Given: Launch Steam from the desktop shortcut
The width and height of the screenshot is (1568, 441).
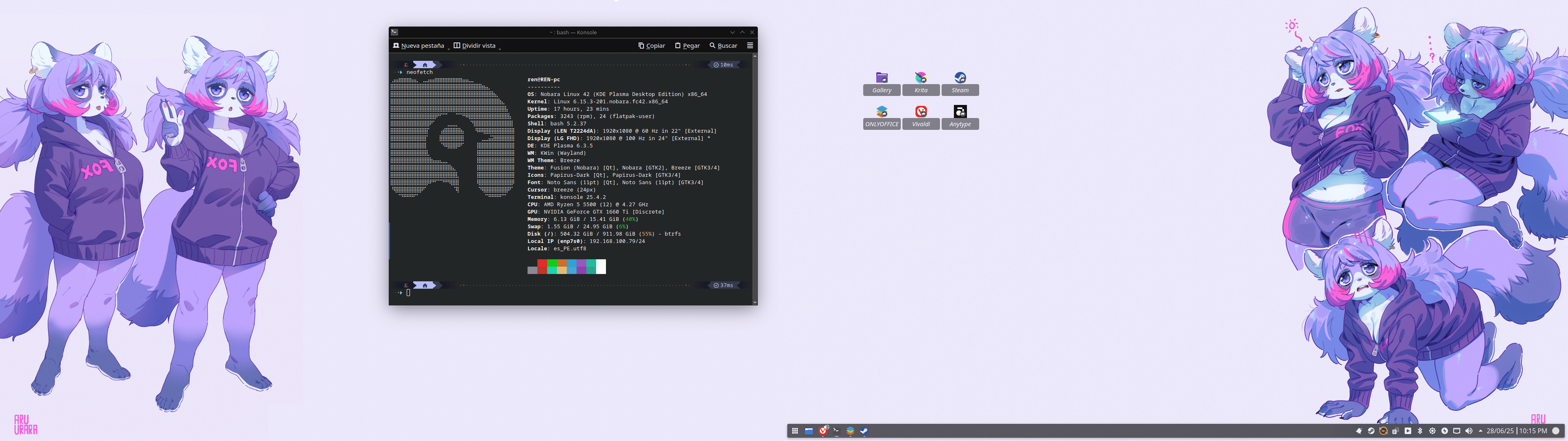Looking at the screenshot, I should pyautogui.click(x=960, y=78).
